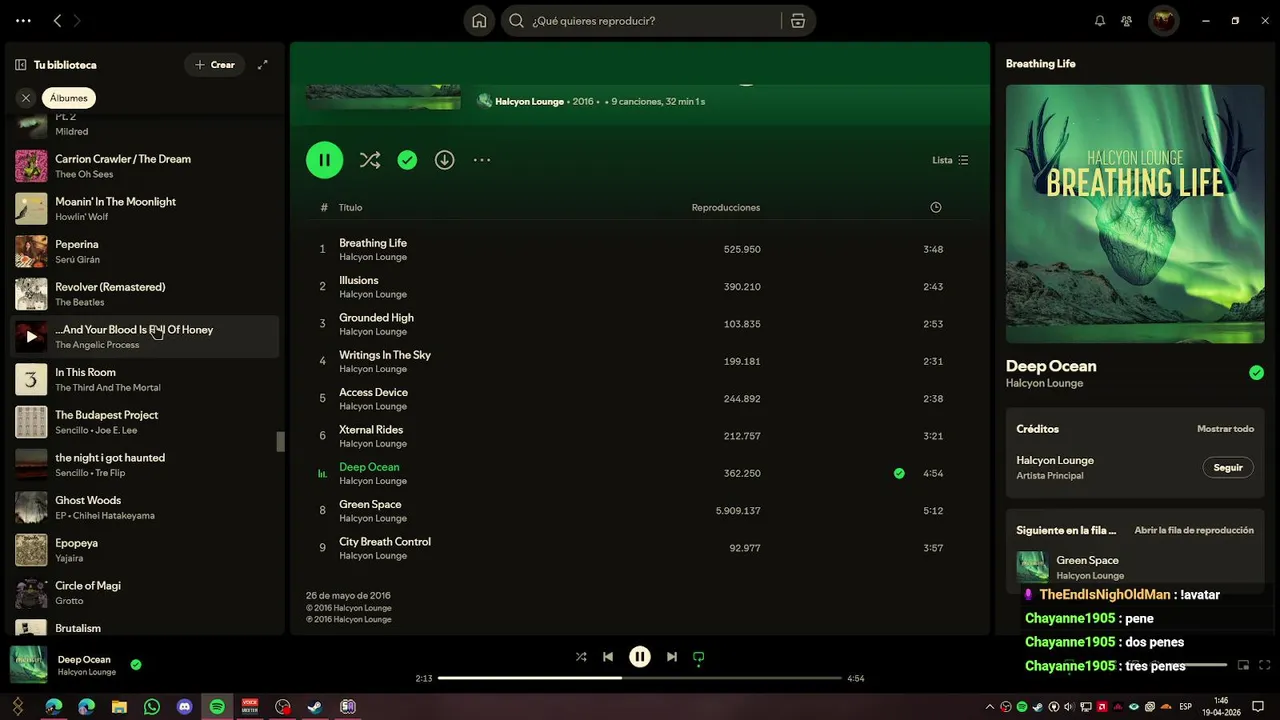Screen dimensions: 1280x720
Task: Open 'Carrion Crawler / The Dream' album
Action: pos(145,166)
